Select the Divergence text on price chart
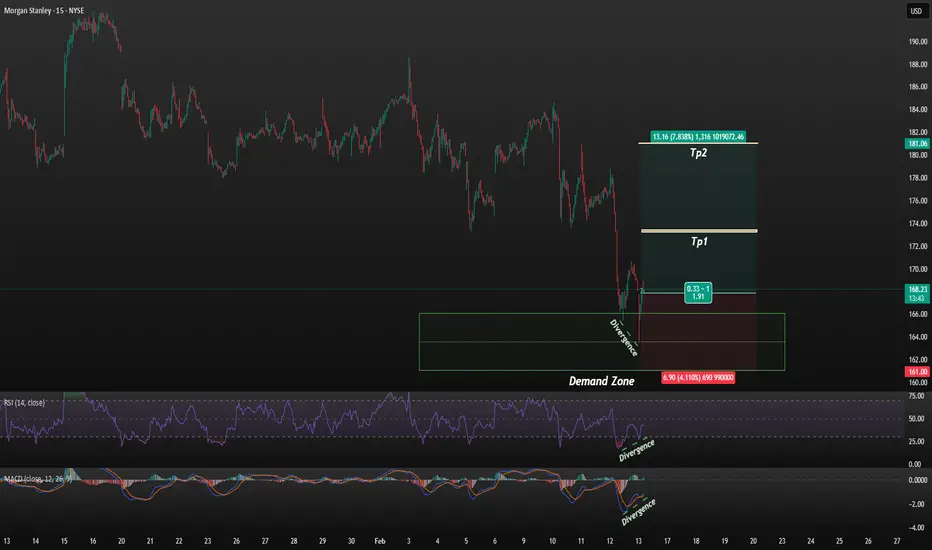This screenshot has width=932, height=550. click(x=624, y=338)
